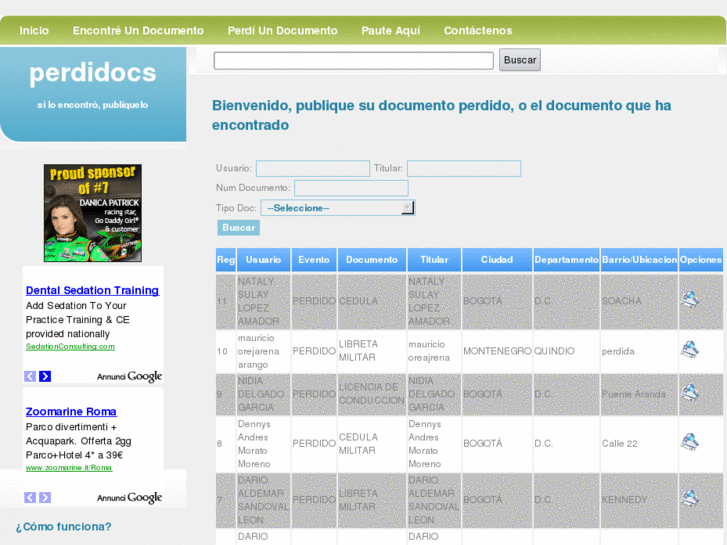This screenshot has height=545, width=727.
Task: Click the Opciones column header
Action: point(701,260)
